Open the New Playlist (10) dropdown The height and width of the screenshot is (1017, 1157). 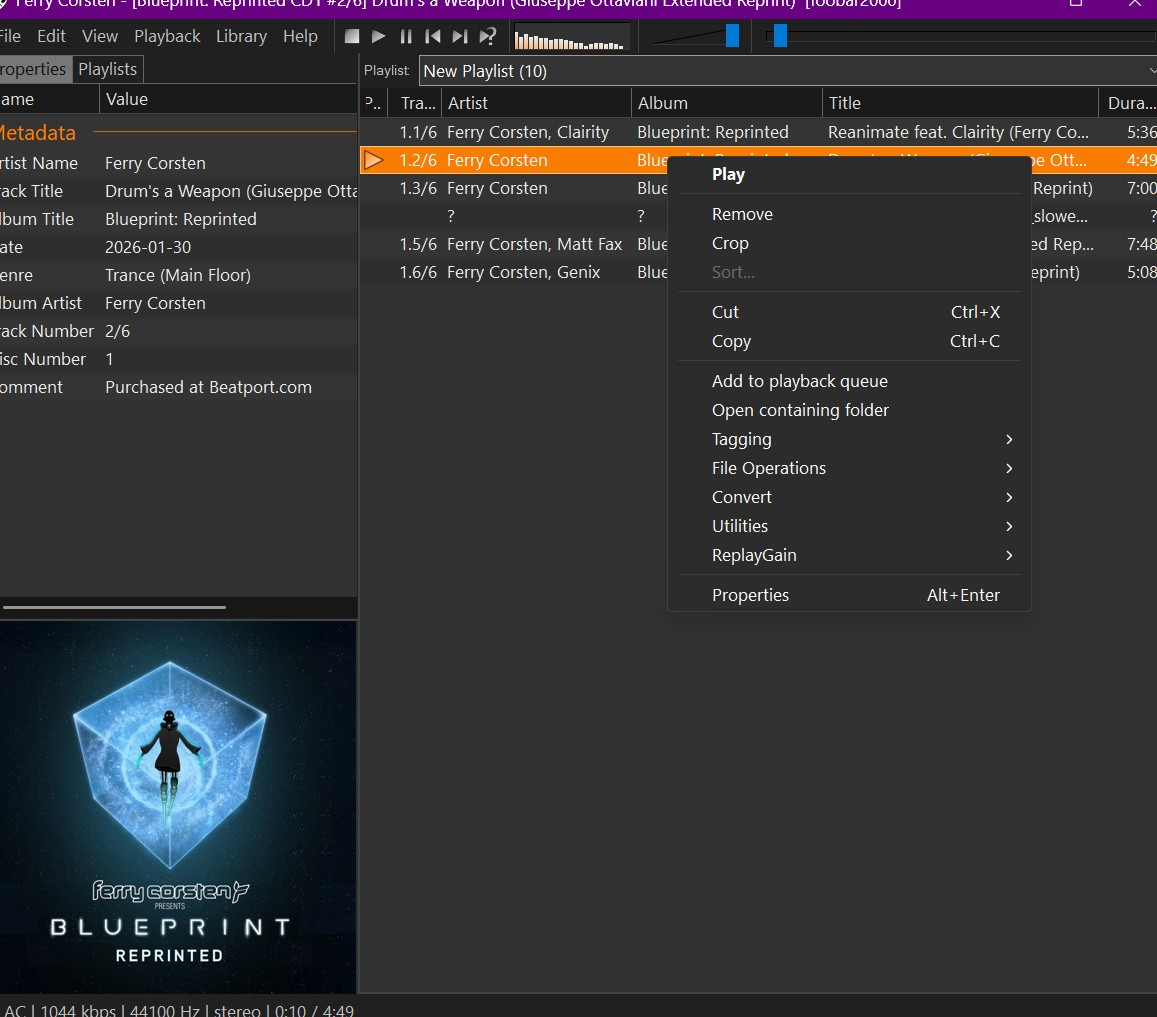(x=788, y=71)
